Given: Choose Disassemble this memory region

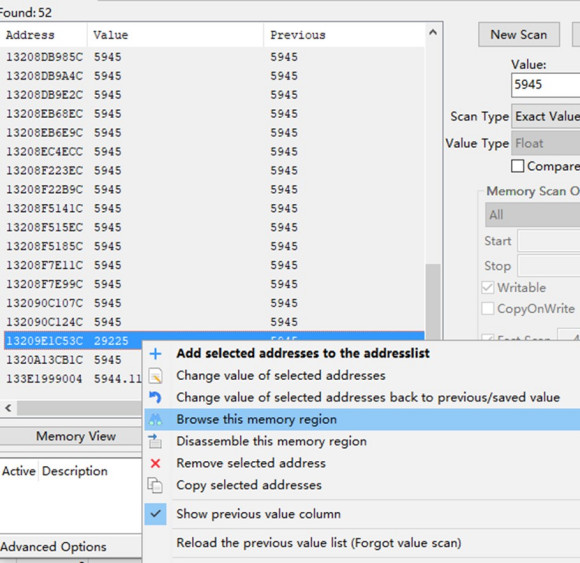Looking at the screenshot, I should point(271,441).
